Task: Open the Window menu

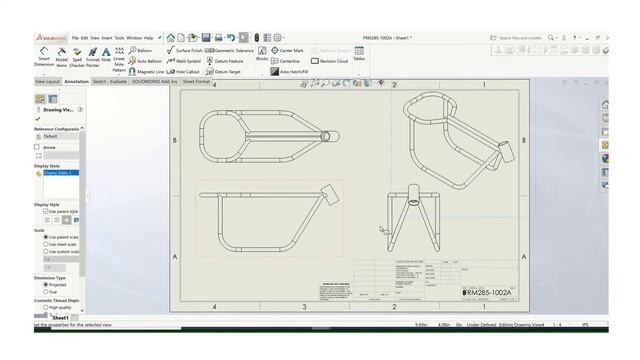Action: click(x=134, y=38)
